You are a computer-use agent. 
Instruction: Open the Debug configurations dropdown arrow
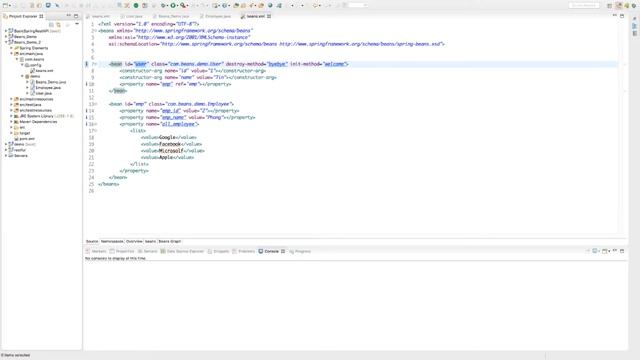click(167, 6)
